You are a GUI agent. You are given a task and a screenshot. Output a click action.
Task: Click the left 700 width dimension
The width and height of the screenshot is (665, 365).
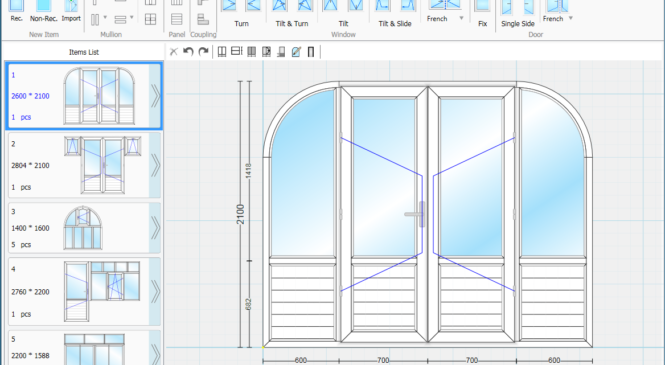click(x=383, y=360)
